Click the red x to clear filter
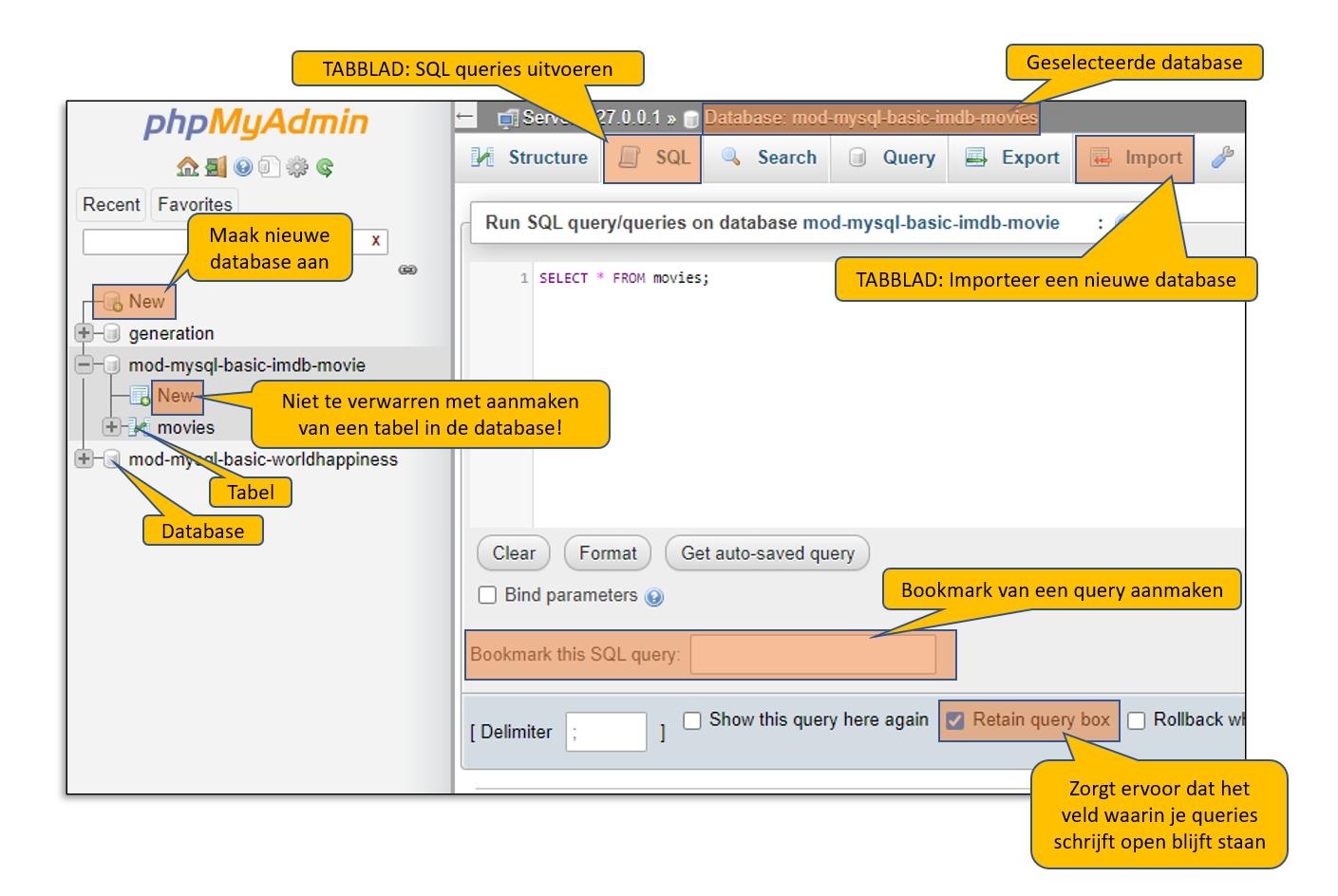The width and height of the screenshot is (1338, 896). tap(375, 241)
